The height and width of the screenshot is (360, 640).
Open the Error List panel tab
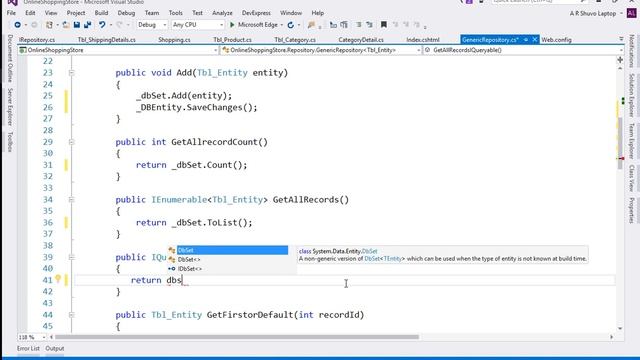28,349
